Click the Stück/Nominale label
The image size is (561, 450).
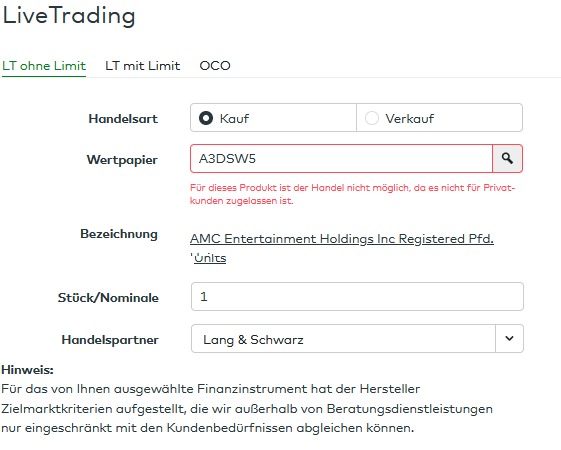pyautogui.click(x=108, y=298)
